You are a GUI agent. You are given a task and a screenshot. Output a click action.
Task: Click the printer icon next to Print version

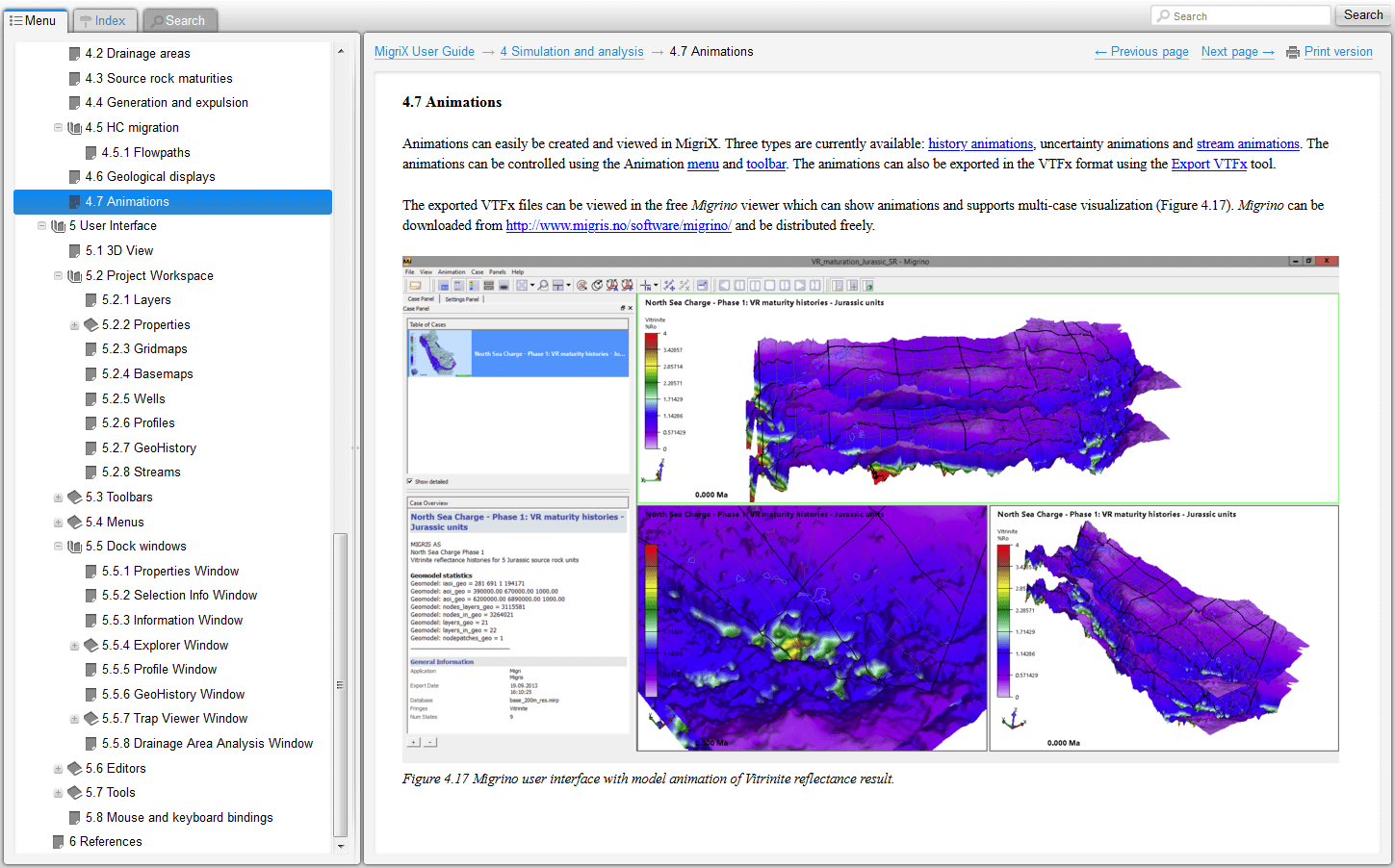tap(1293, 52)
